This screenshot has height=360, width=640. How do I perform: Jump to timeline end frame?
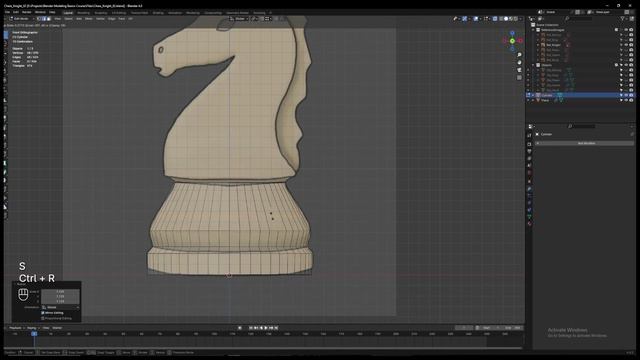click(276, 328)
